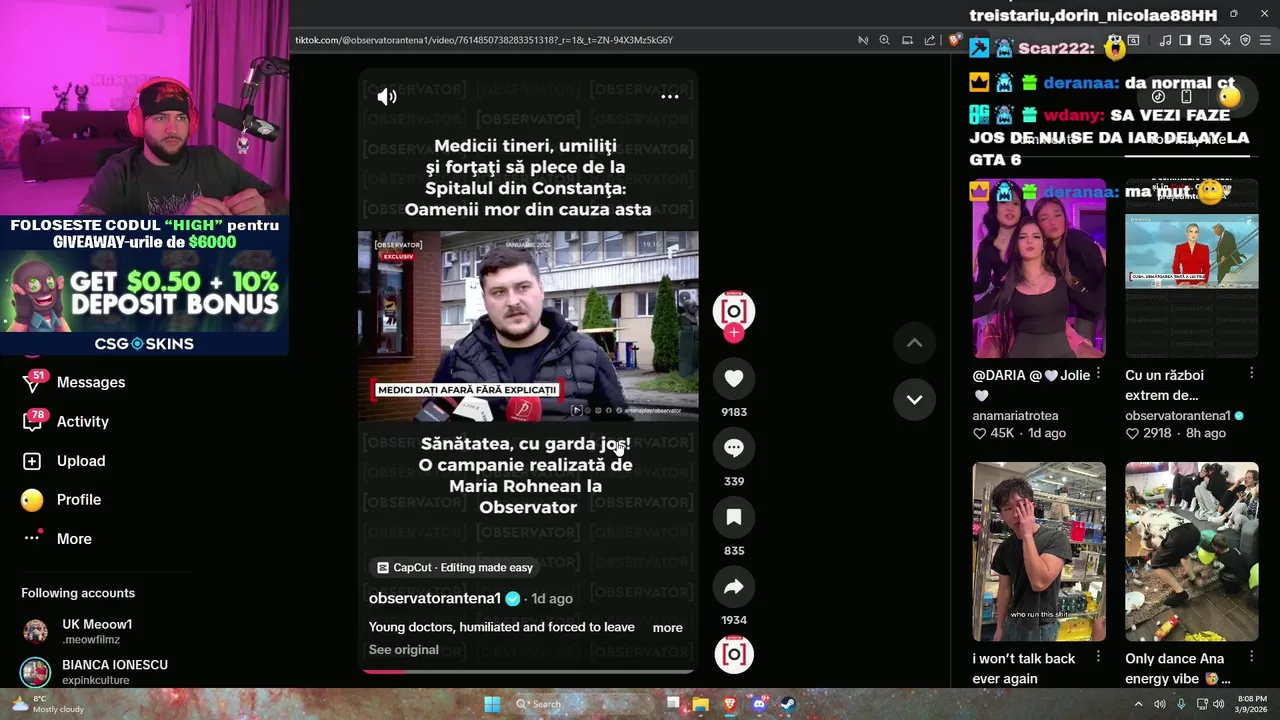The height and width of the screenshot is (720, 1280).
Task: Toggle the browser sidebar panel icon
Action: [1185, 40]
